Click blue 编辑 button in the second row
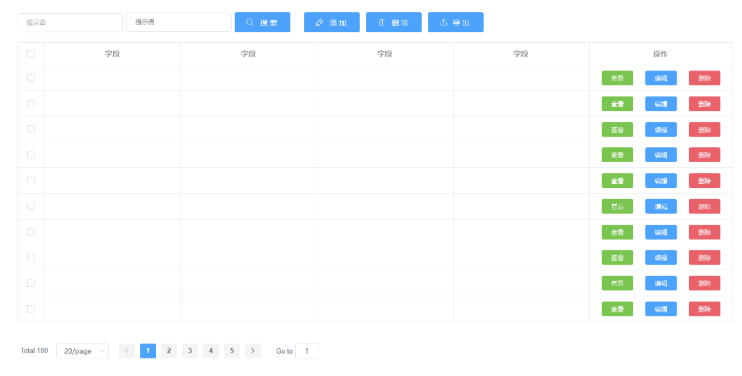This screenshot has width=742, height=376. 661,104
